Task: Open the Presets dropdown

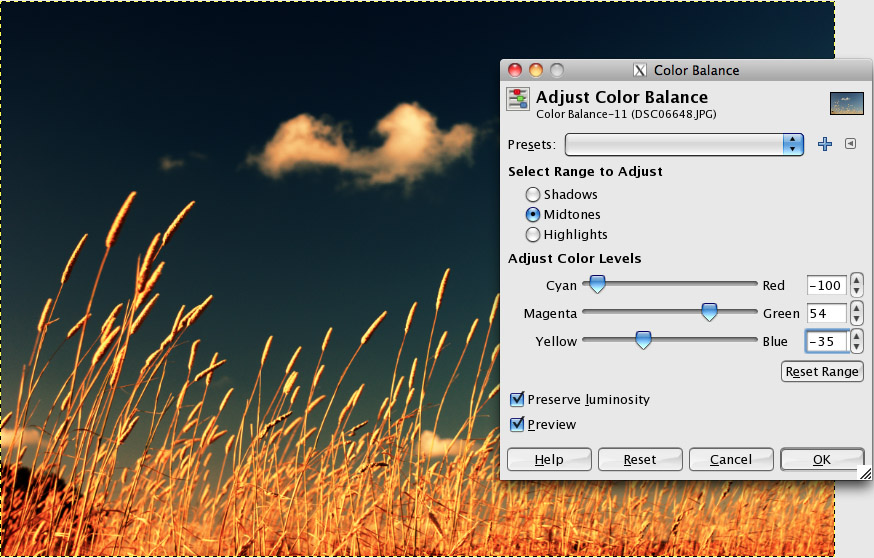Action: tap(684, 144)
